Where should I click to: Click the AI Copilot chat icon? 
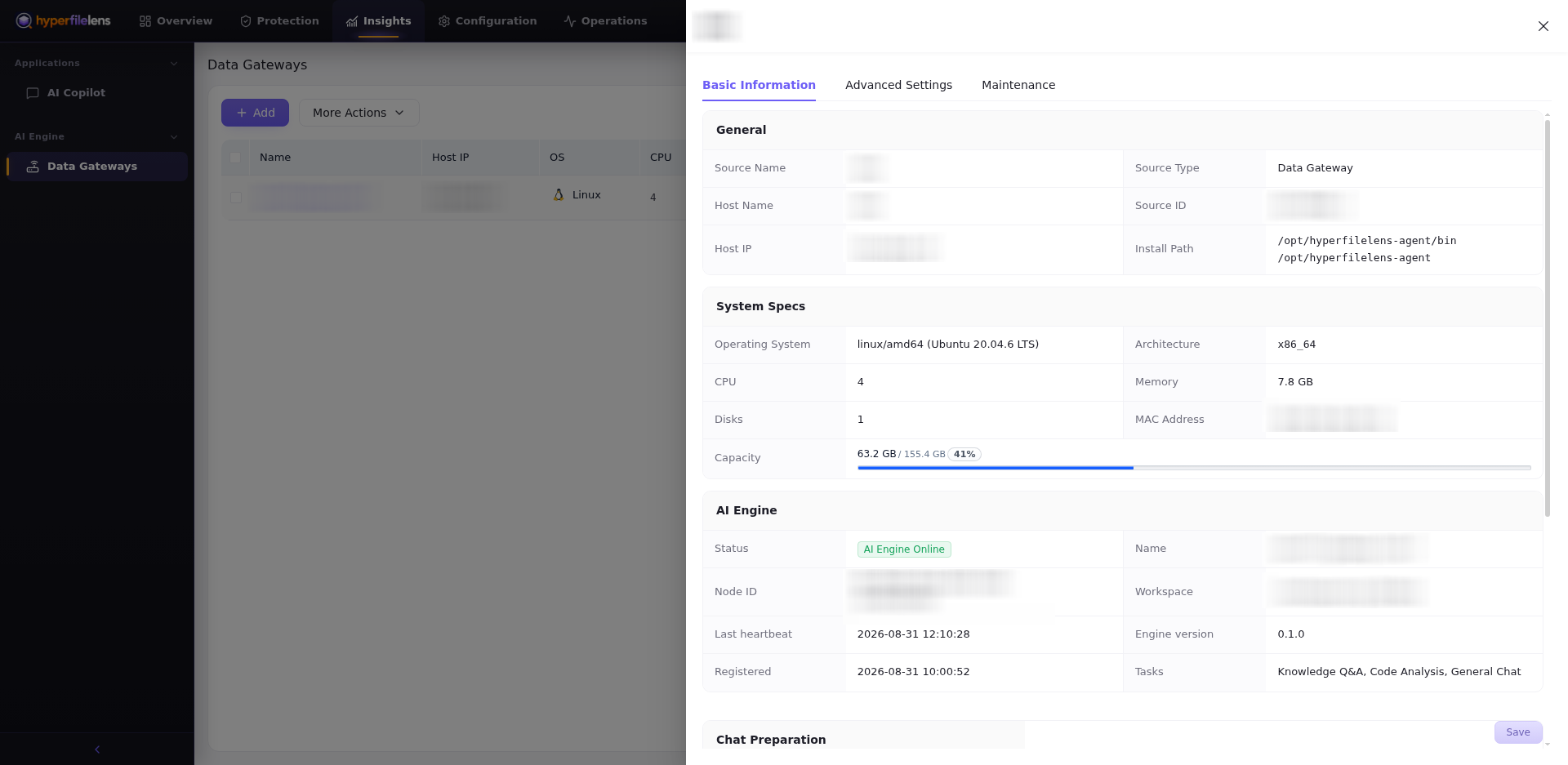point(33,93)
